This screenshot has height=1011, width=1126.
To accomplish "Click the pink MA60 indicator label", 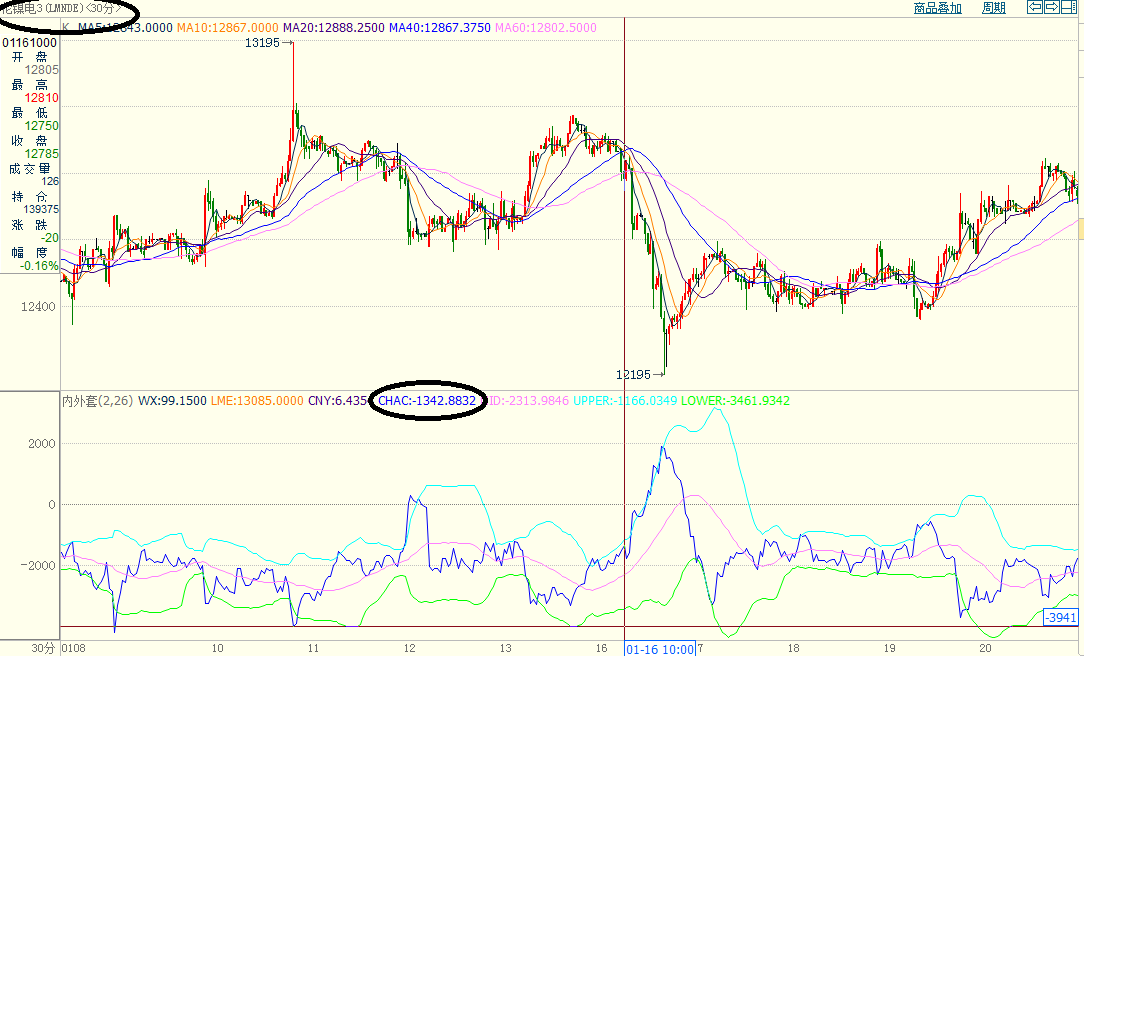I will pos(545,28).
